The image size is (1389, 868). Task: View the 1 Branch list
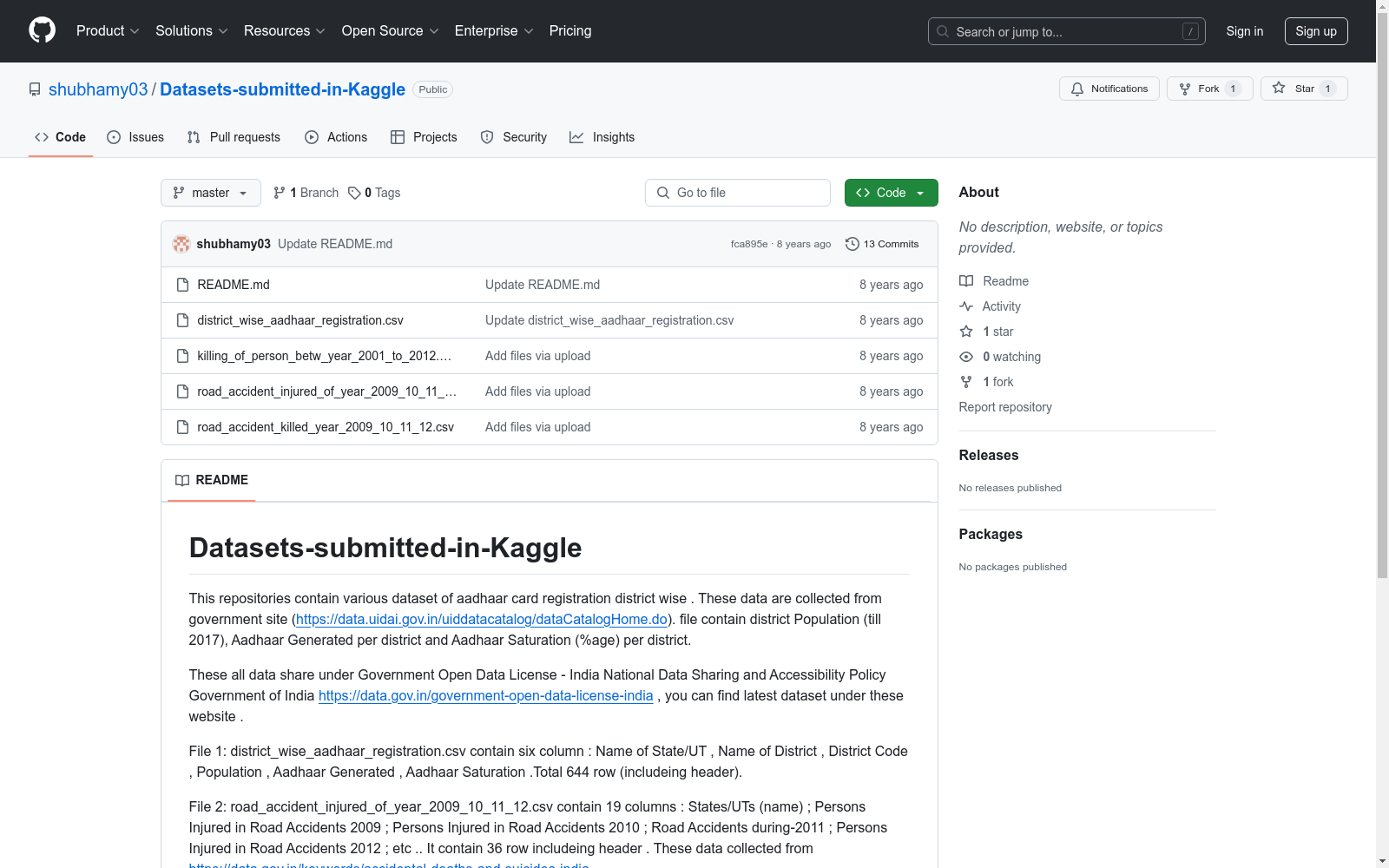(x=306, y=193)
